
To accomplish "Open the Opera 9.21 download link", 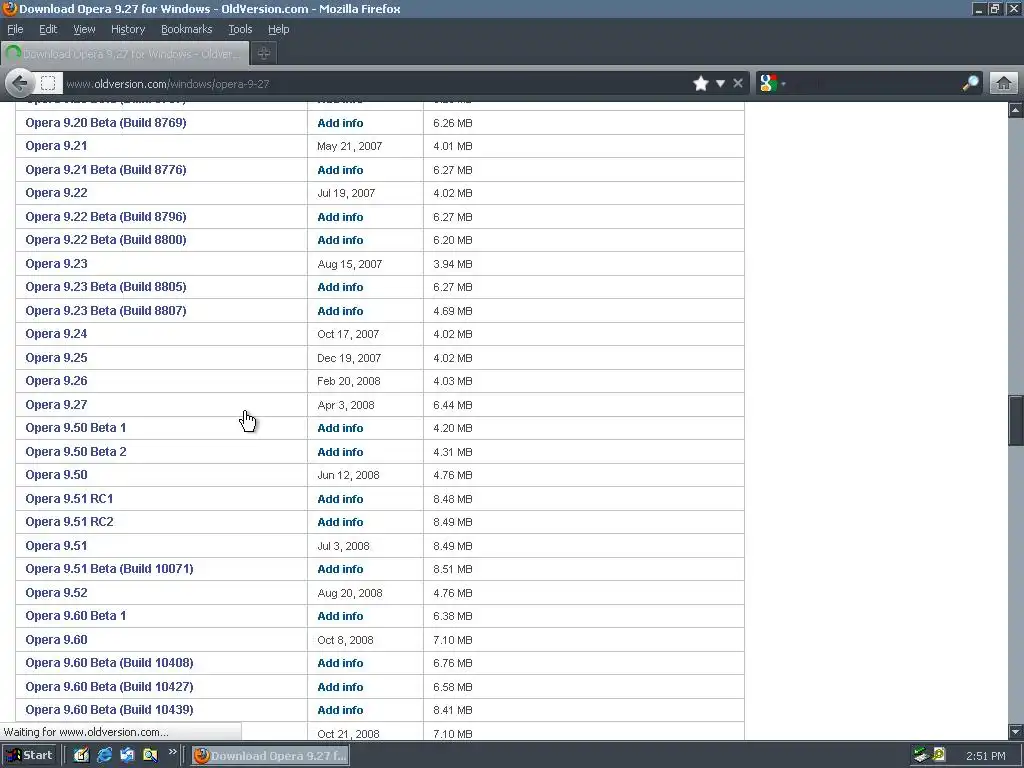I will (x=56, y=146).
